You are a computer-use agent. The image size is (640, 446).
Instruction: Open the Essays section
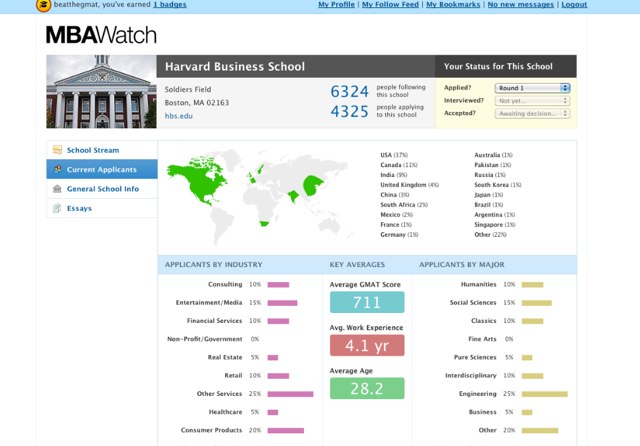click(x=102, y=208)
